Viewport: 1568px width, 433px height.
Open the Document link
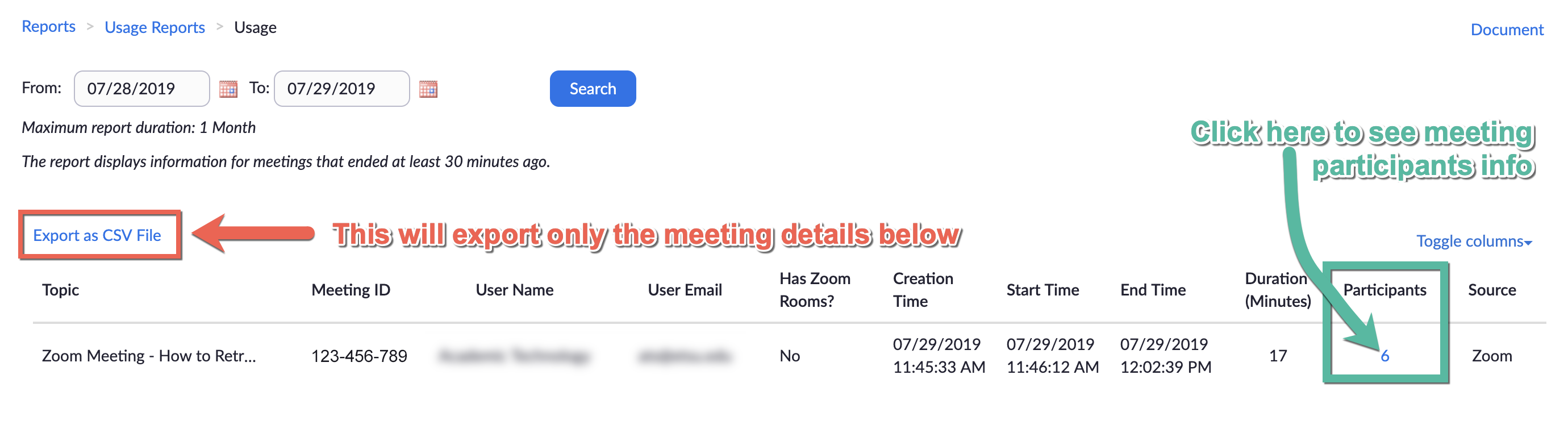[1507, 30]
